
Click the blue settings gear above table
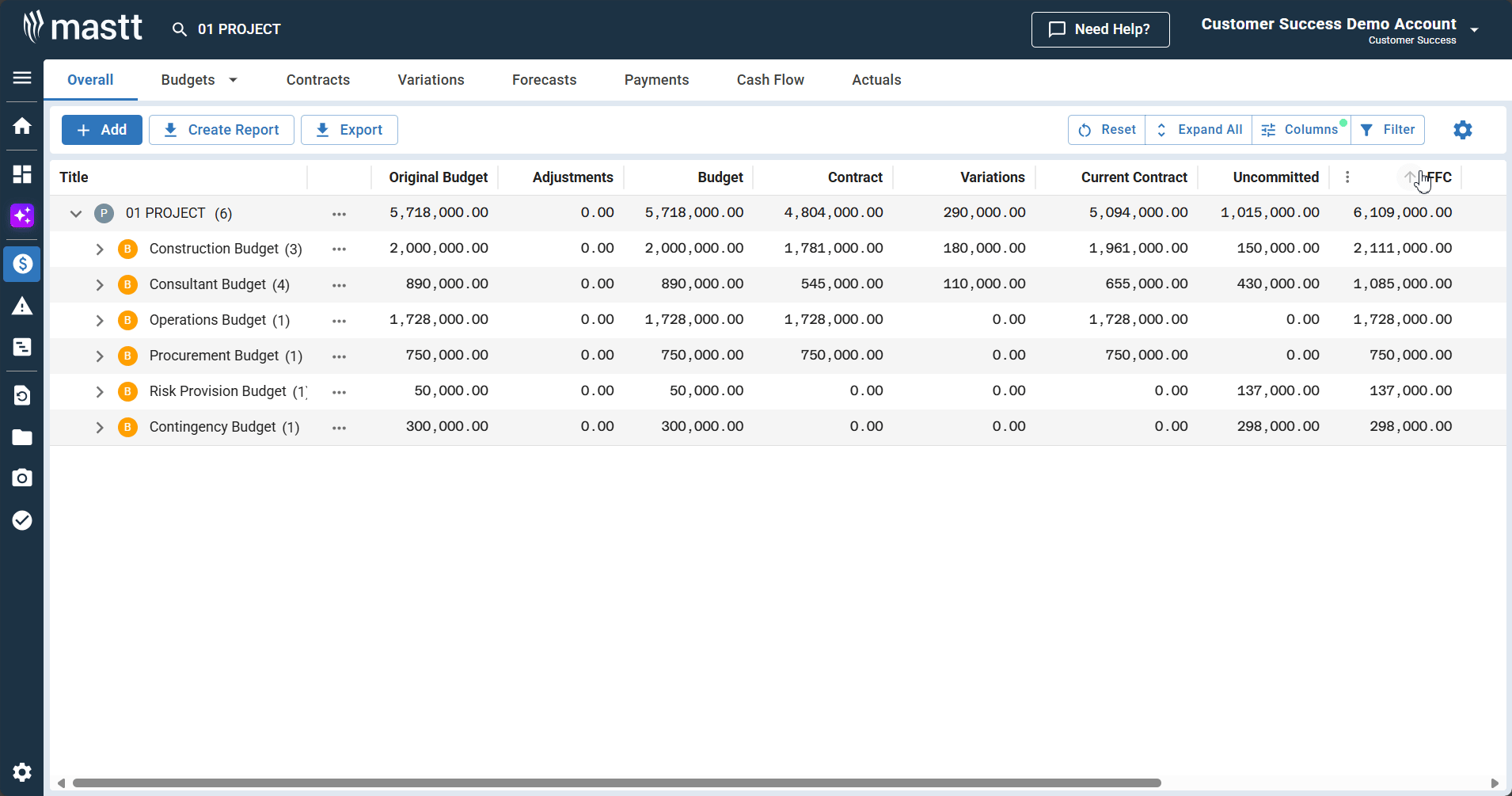click(1462, 130)
